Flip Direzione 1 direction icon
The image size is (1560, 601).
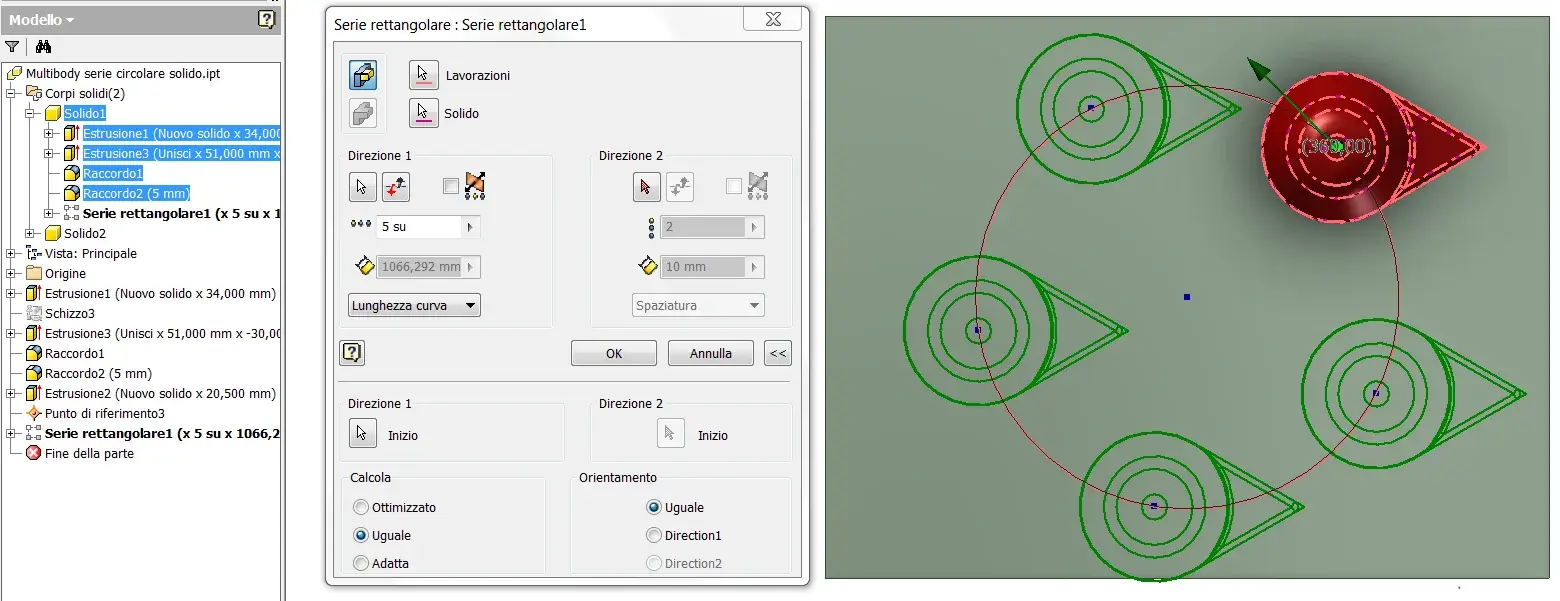click(x=396, y=186)
